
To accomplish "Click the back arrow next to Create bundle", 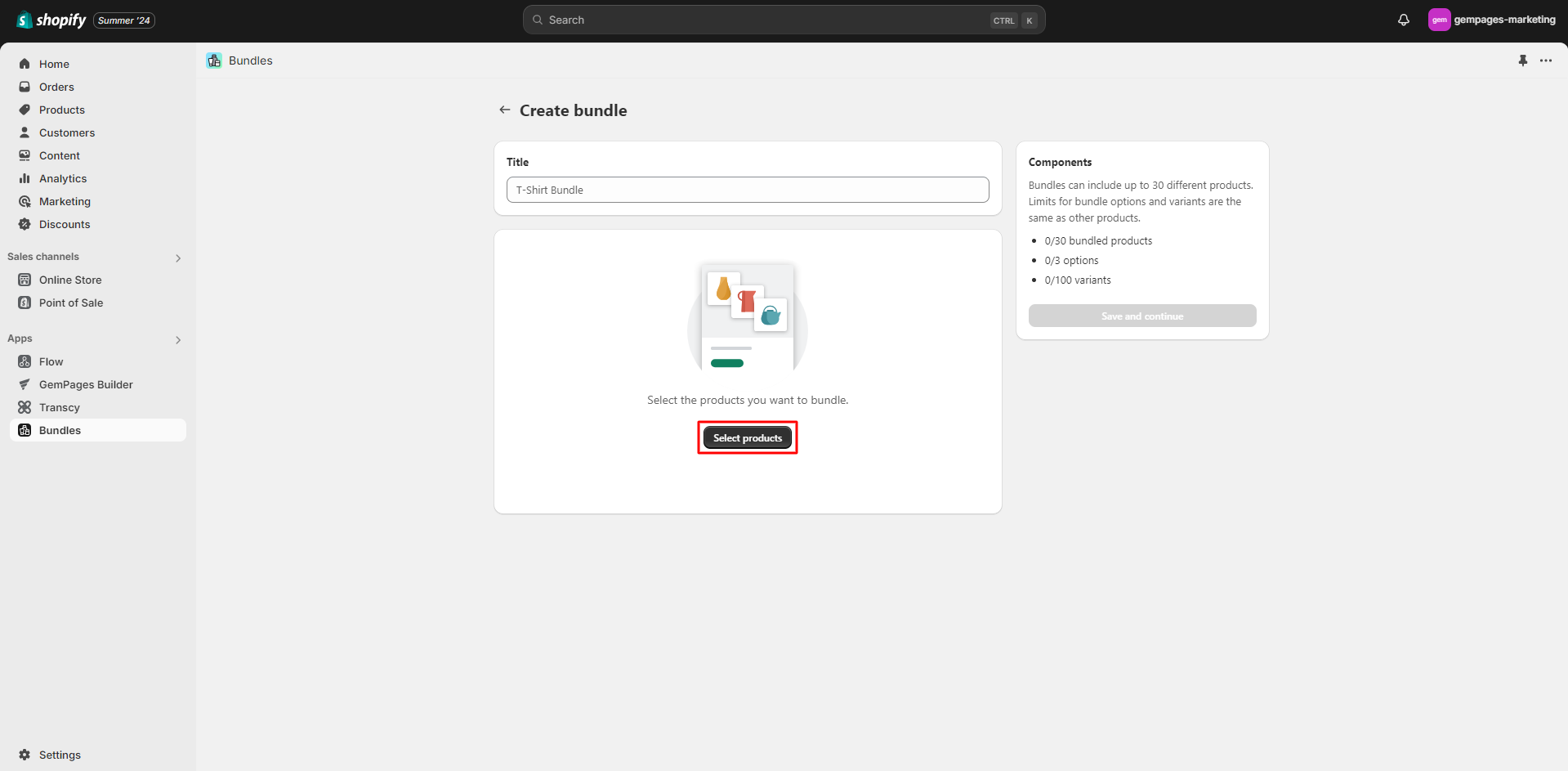I will point(504,110).
